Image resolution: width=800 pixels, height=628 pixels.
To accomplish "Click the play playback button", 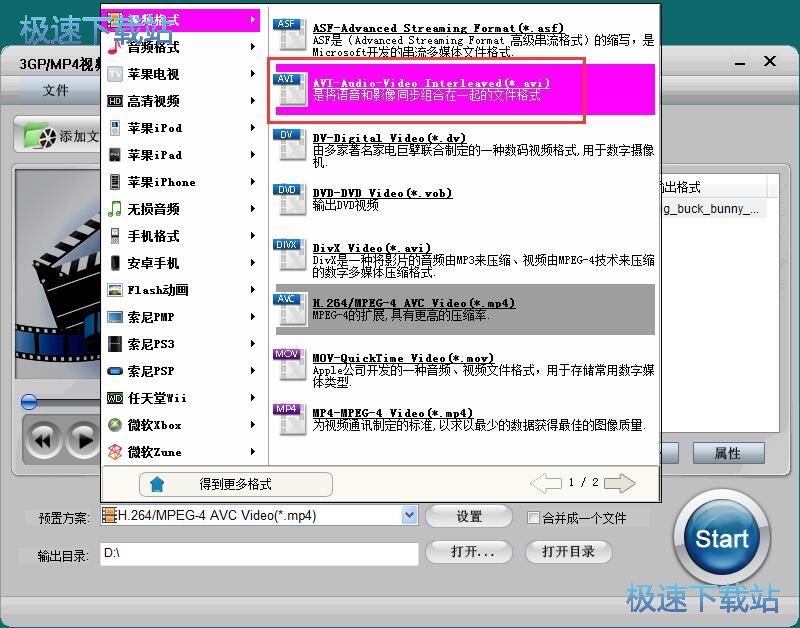I will [x=83, y=440].
